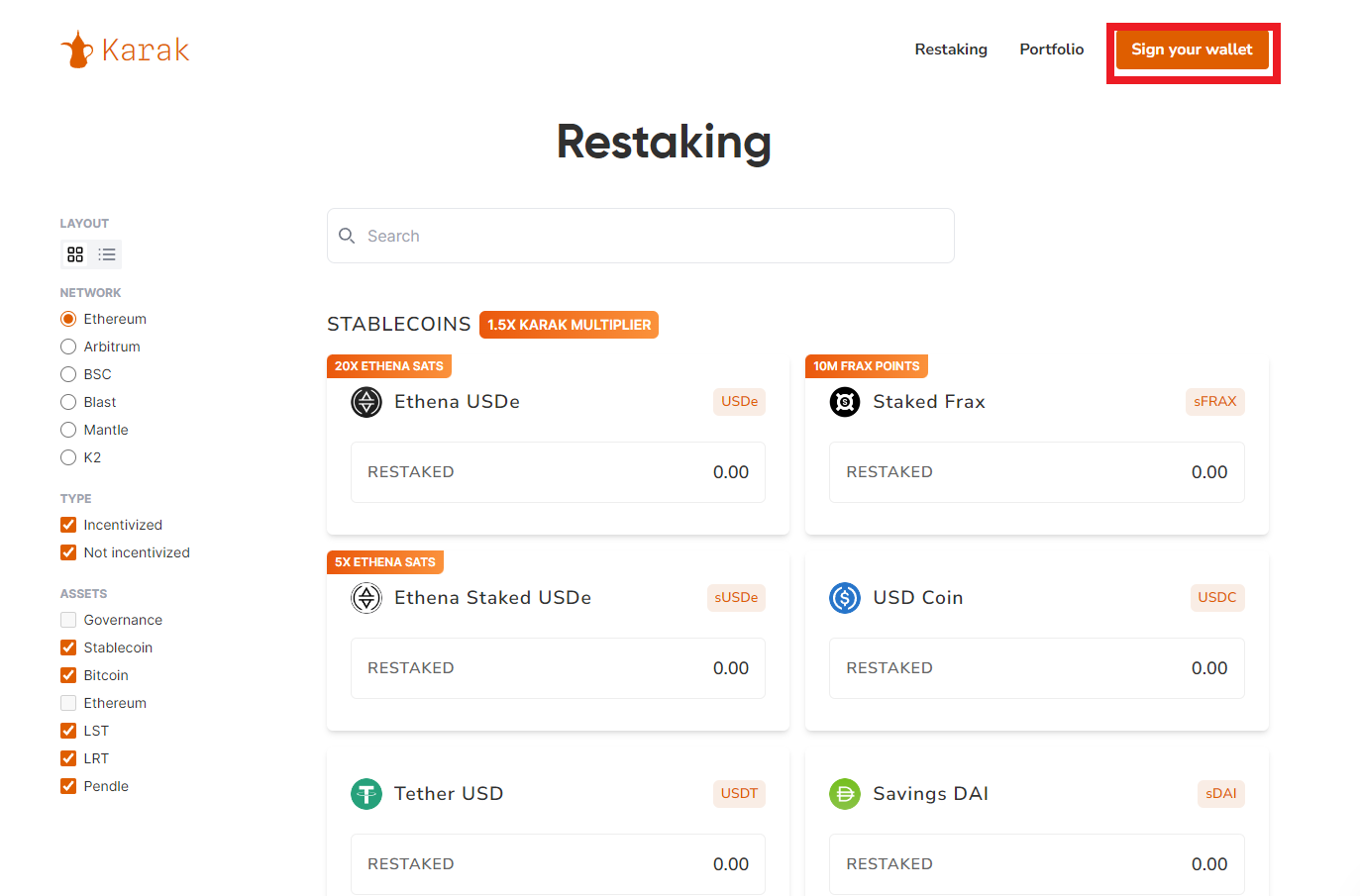Click the USD Coin token icon
Screen dimensions: 1360x896
pyautogui.click(x=845, y=598)
